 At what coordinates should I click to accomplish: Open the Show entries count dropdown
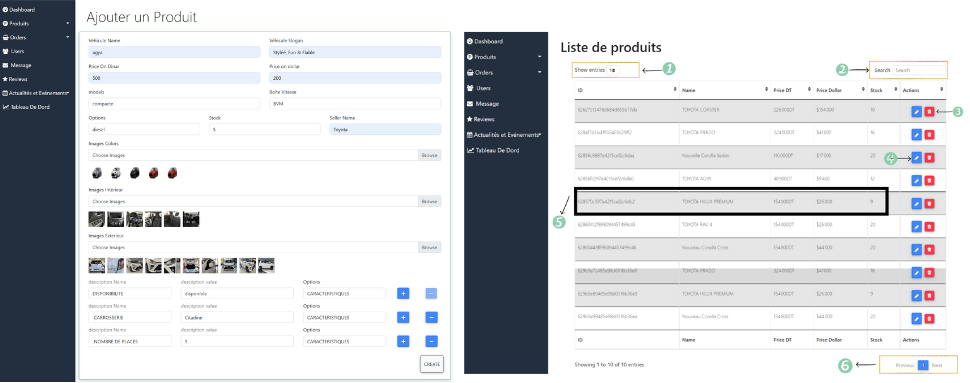point(612,71)
